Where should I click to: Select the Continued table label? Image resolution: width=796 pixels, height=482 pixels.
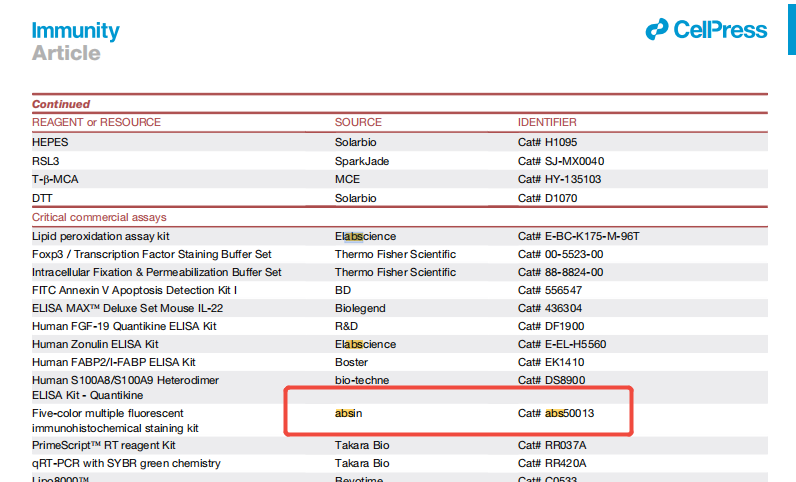[61, 104]
